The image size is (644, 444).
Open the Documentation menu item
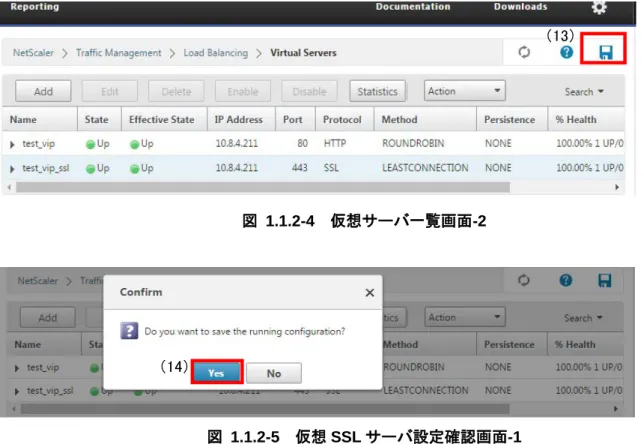pyautogui.click(x=413, y=7)
